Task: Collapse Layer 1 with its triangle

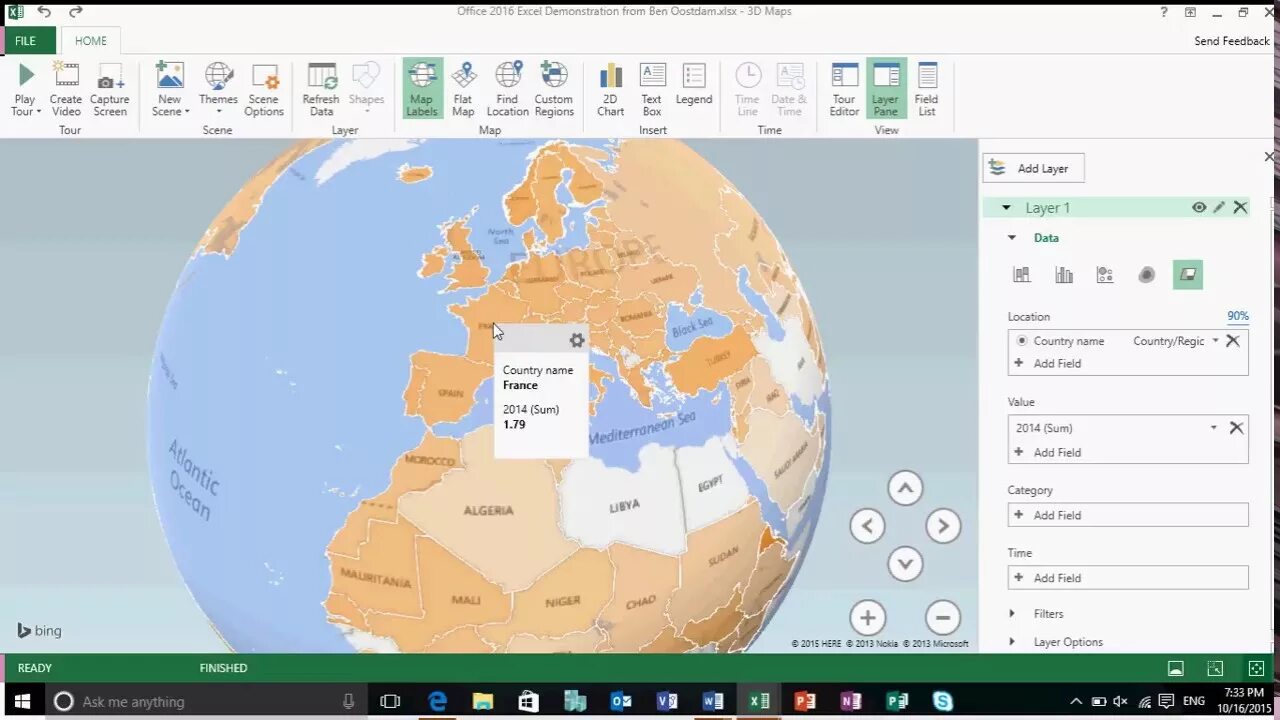Action: coord(1006,208)
